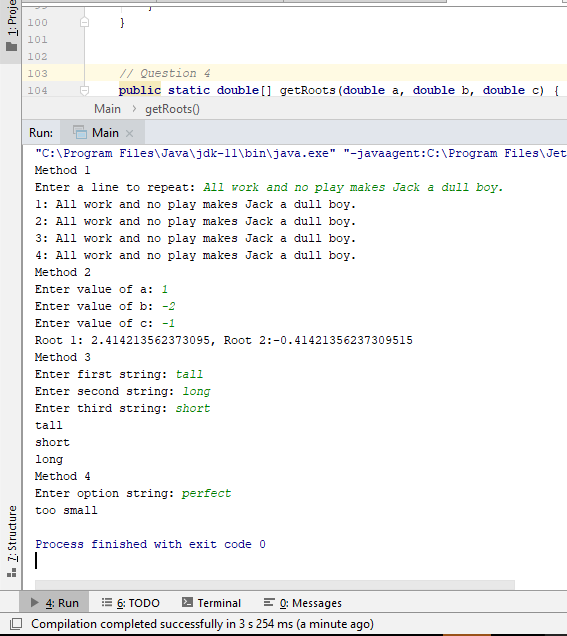Toggle tool window bars icon in status bar
The height and width of the screenshot is (636, 567).
16,624
